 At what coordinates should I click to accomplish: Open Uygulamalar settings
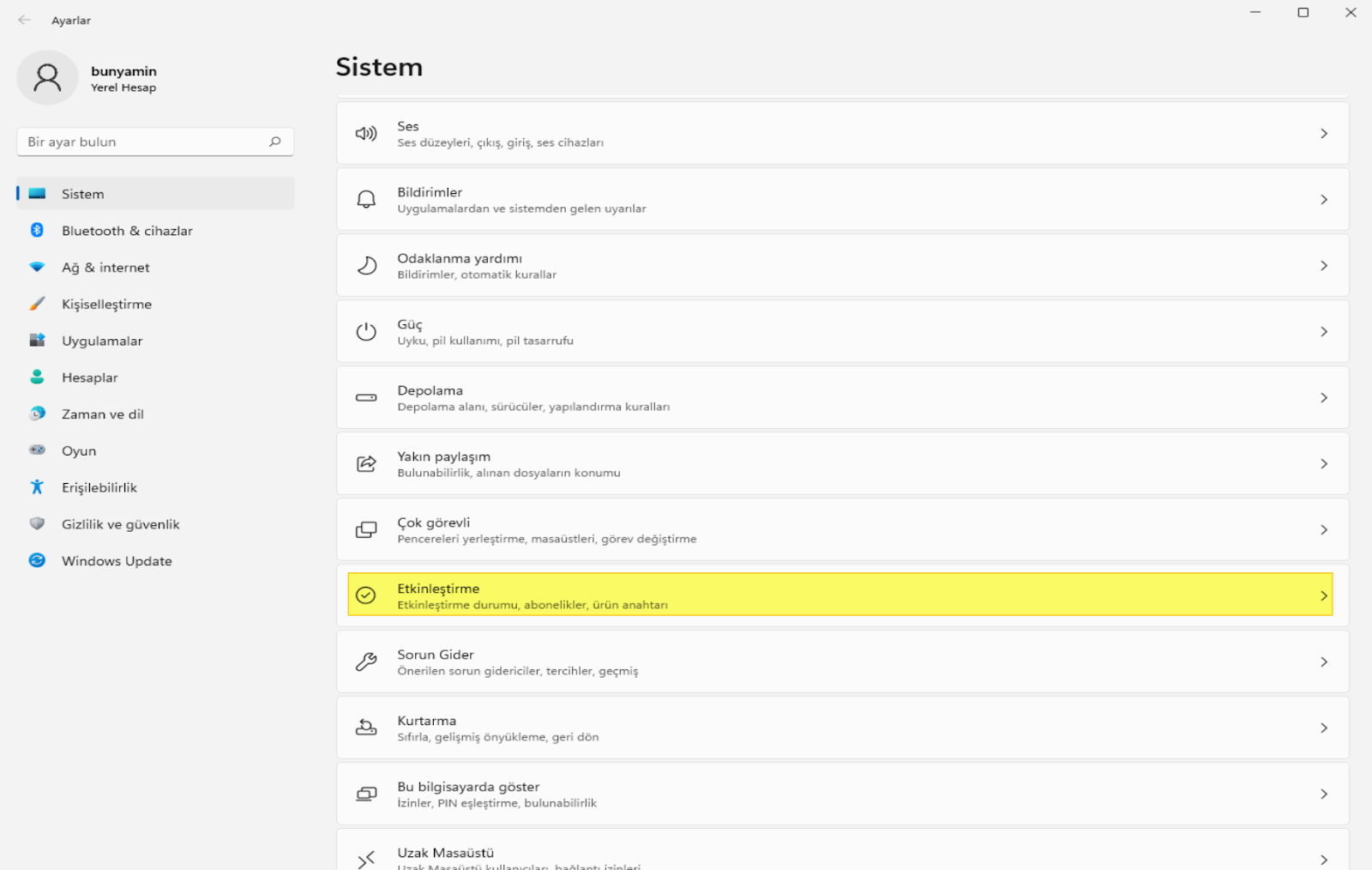[155, 341]
